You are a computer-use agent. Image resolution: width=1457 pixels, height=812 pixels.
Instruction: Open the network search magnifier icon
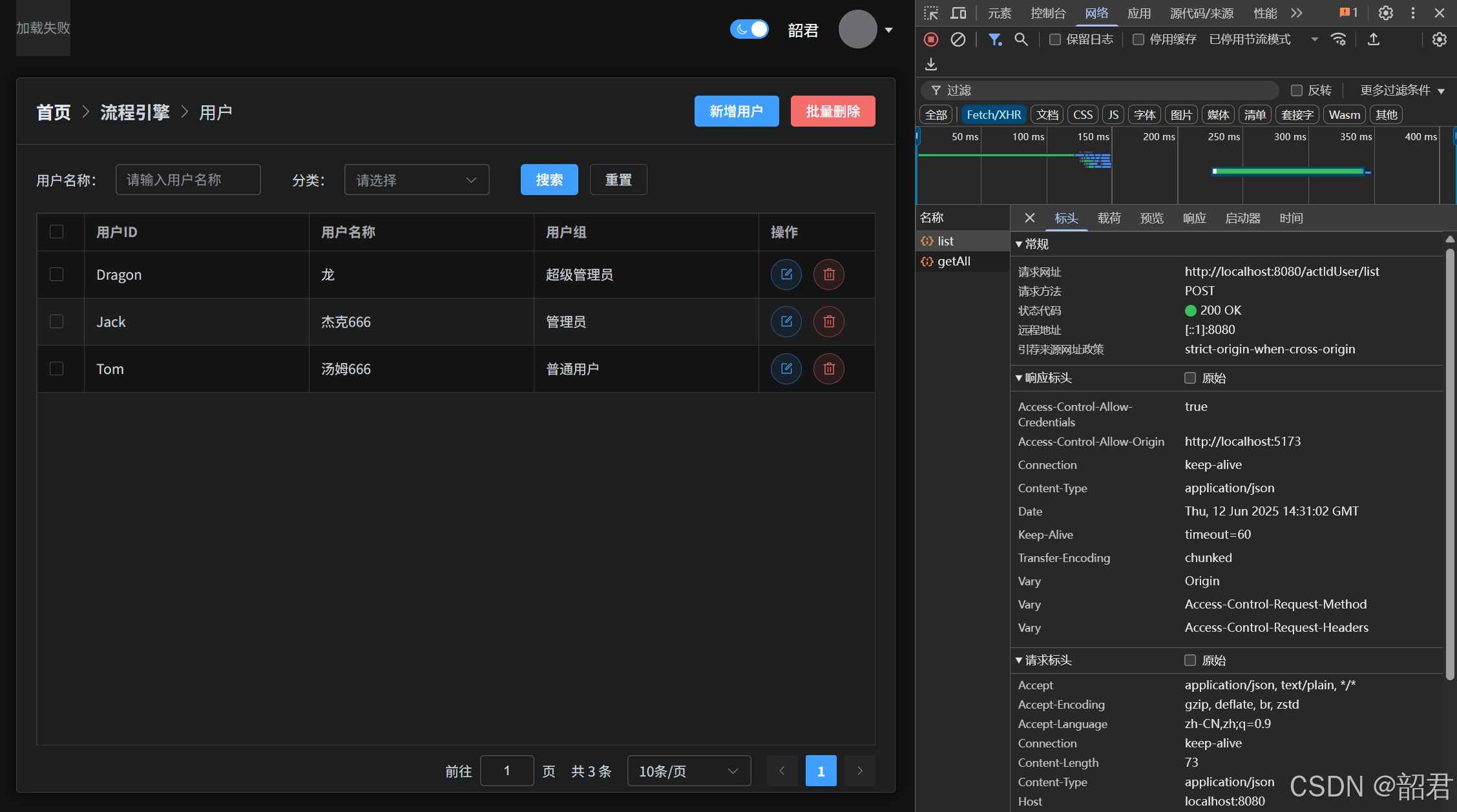[1021, 39]
